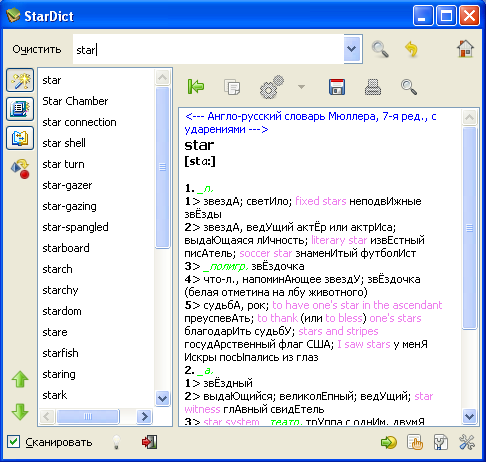Image resolution: width=486 pixels, height=462 pixels.
Task: Click word list horizontal scroll left arrow
Action: click(x=47, y=416)
